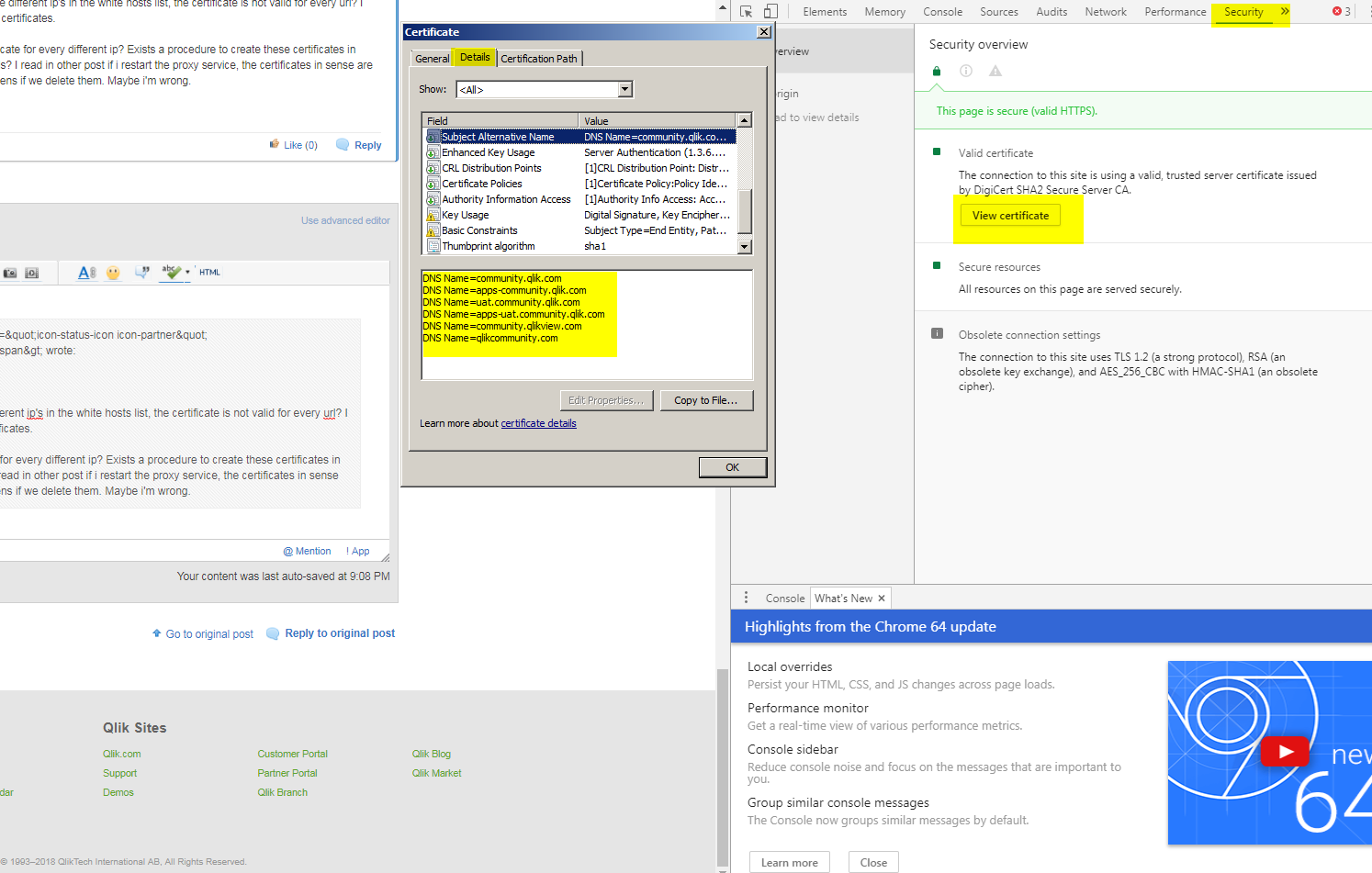
Task: Click the text style 'A' icon in editor
Action: pos(86,273)
